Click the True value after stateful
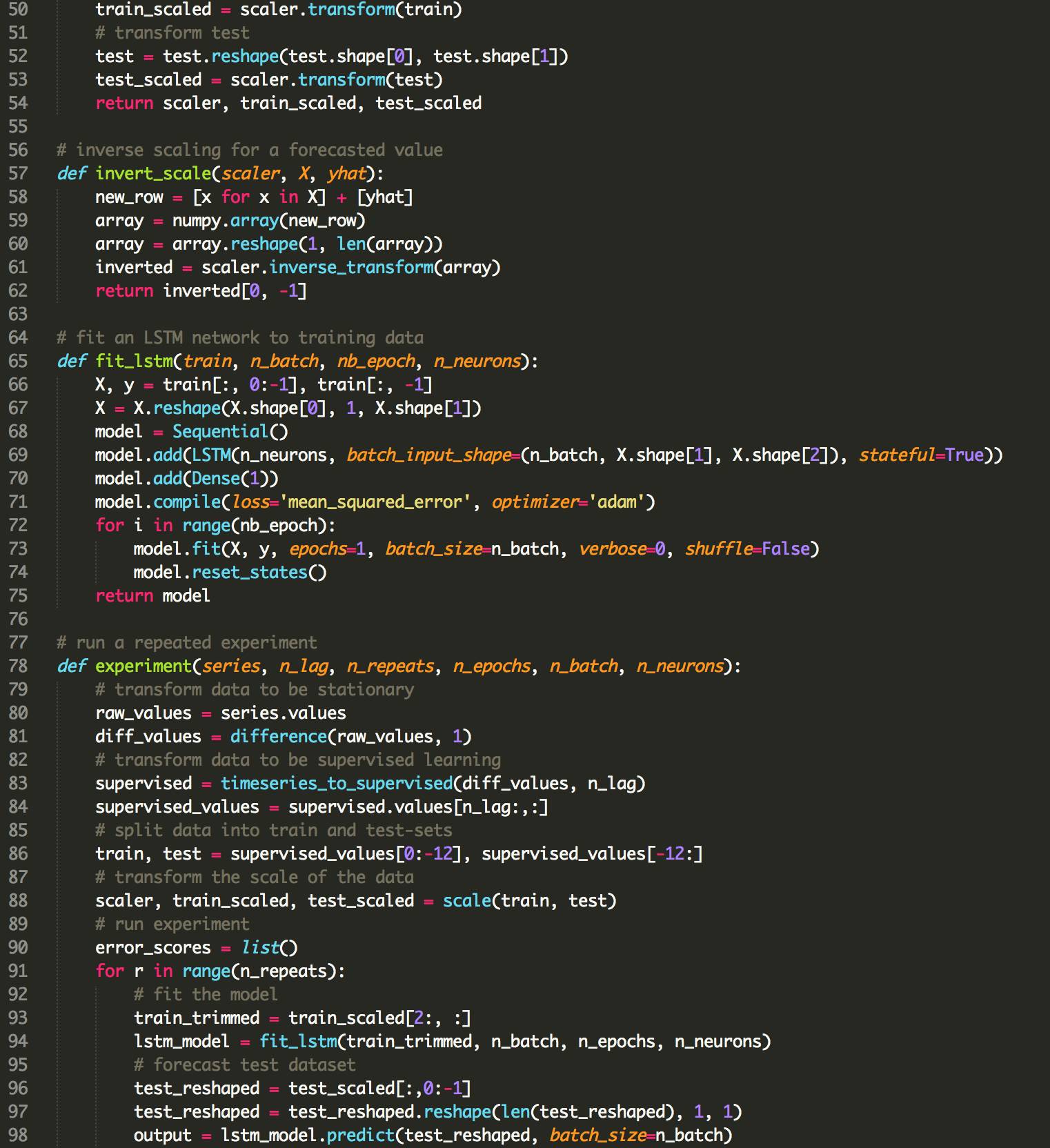 tap(964, 455)
